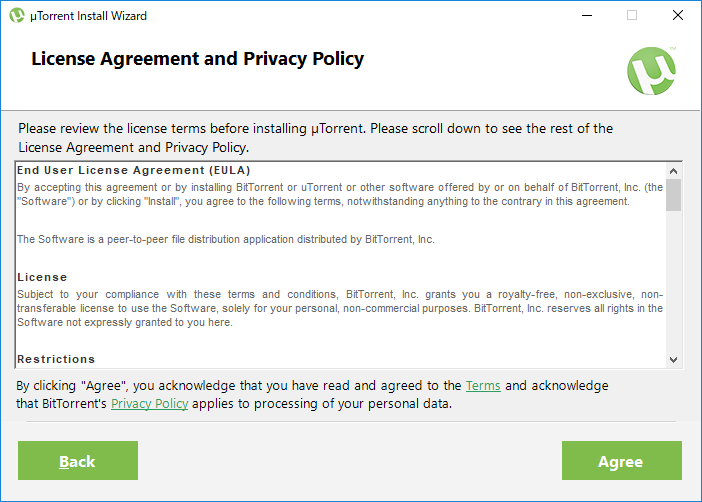Click the large green µTorrent logo

651,71
